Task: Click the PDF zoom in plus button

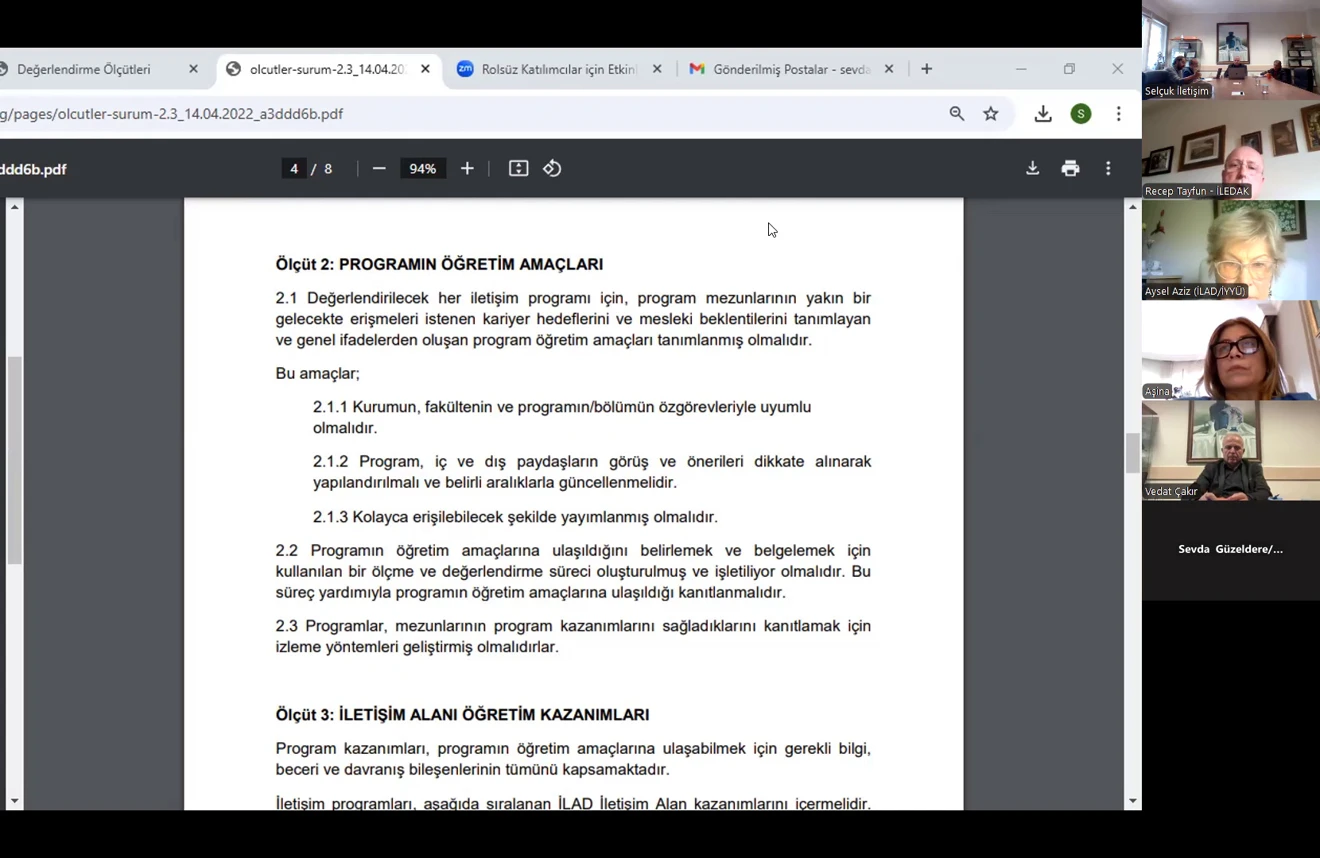Action: 467,169
